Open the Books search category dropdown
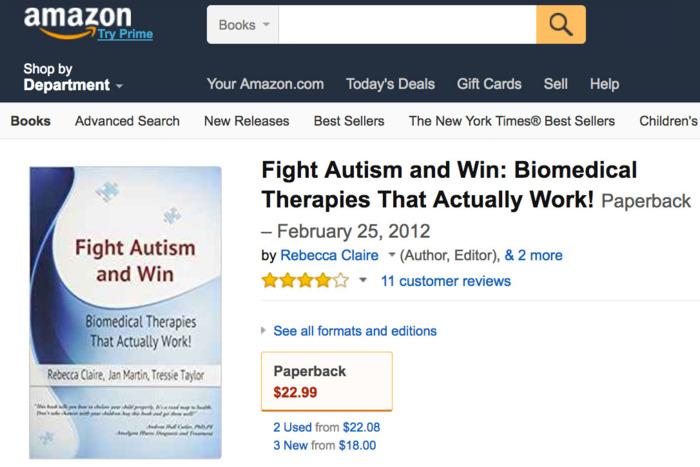The width and height of the screenshot is (700, 467). 243,25
